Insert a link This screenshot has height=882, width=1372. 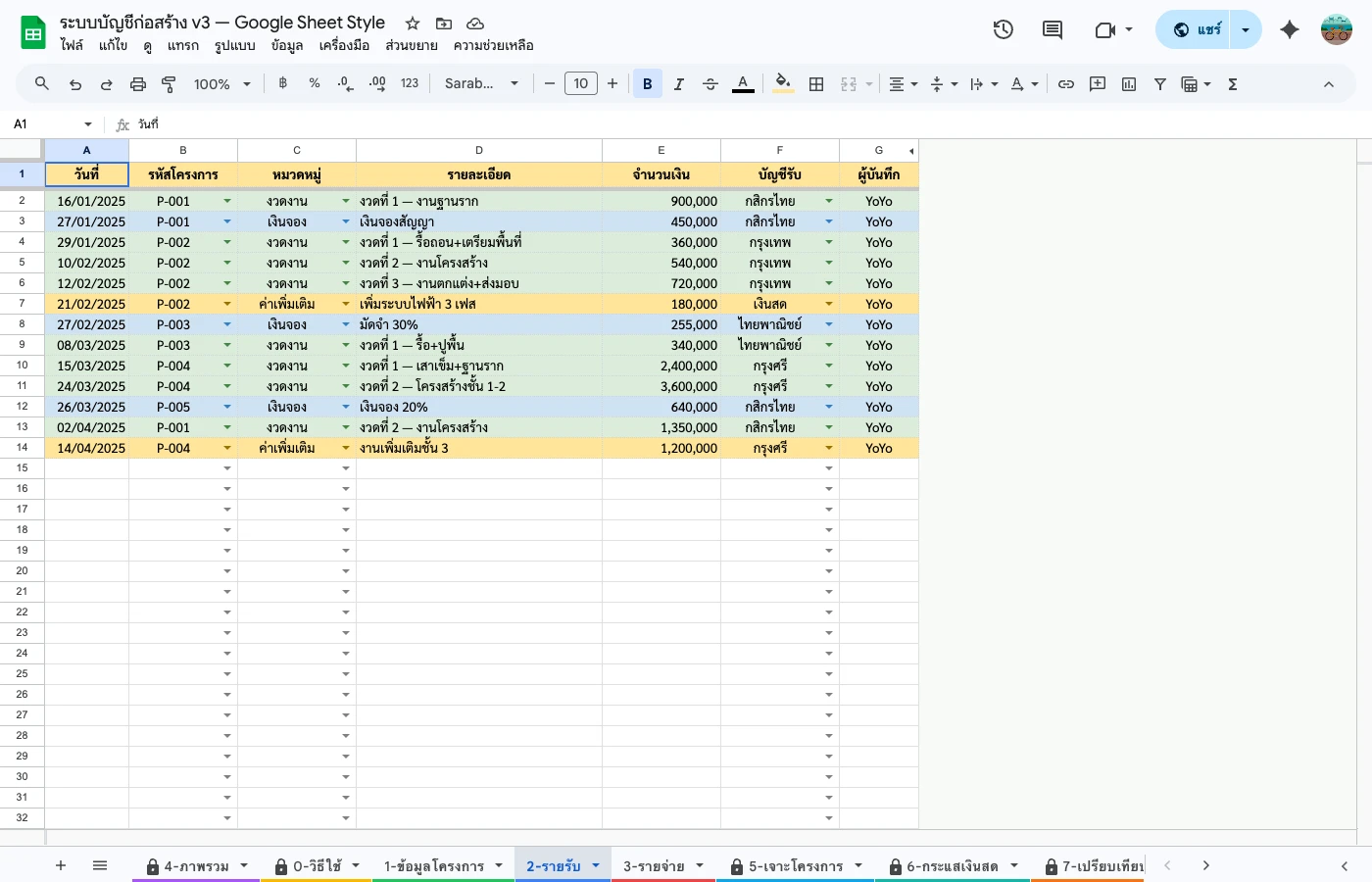coord(1065,83)
